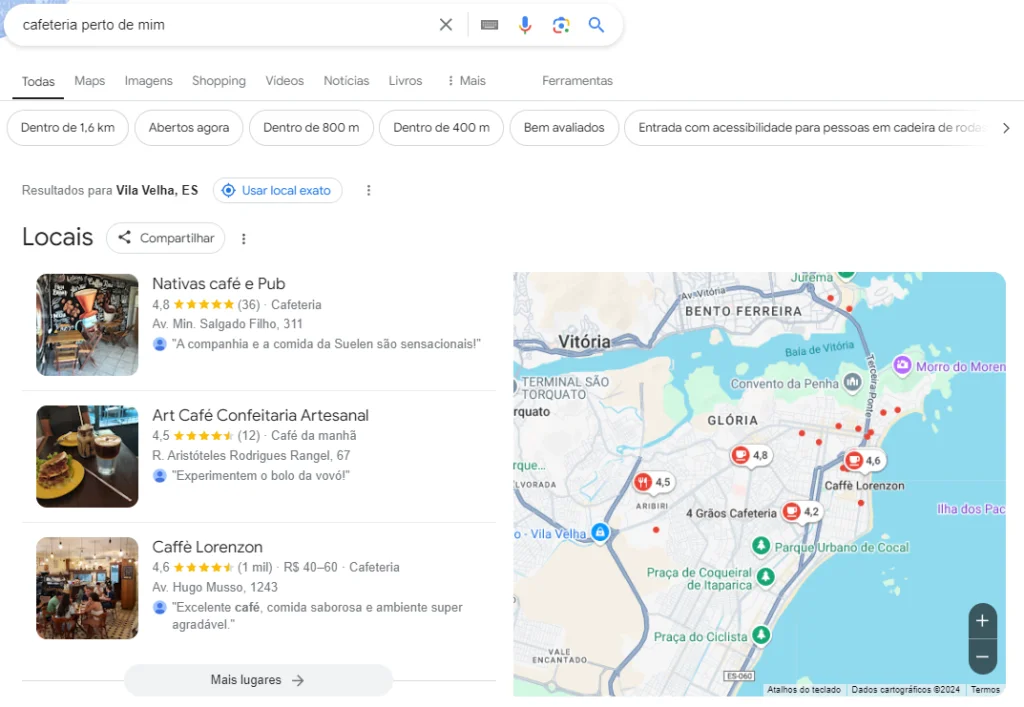This screenshot has height=707, width=1024.
Task: Toggle the Dentro de 400 m filter
Action: (441, 127)
